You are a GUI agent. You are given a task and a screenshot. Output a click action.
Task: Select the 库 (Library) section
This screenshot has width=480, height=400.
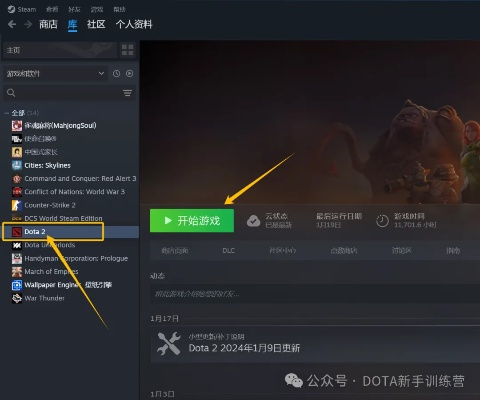pyautogui.click(x=72, y=24)
